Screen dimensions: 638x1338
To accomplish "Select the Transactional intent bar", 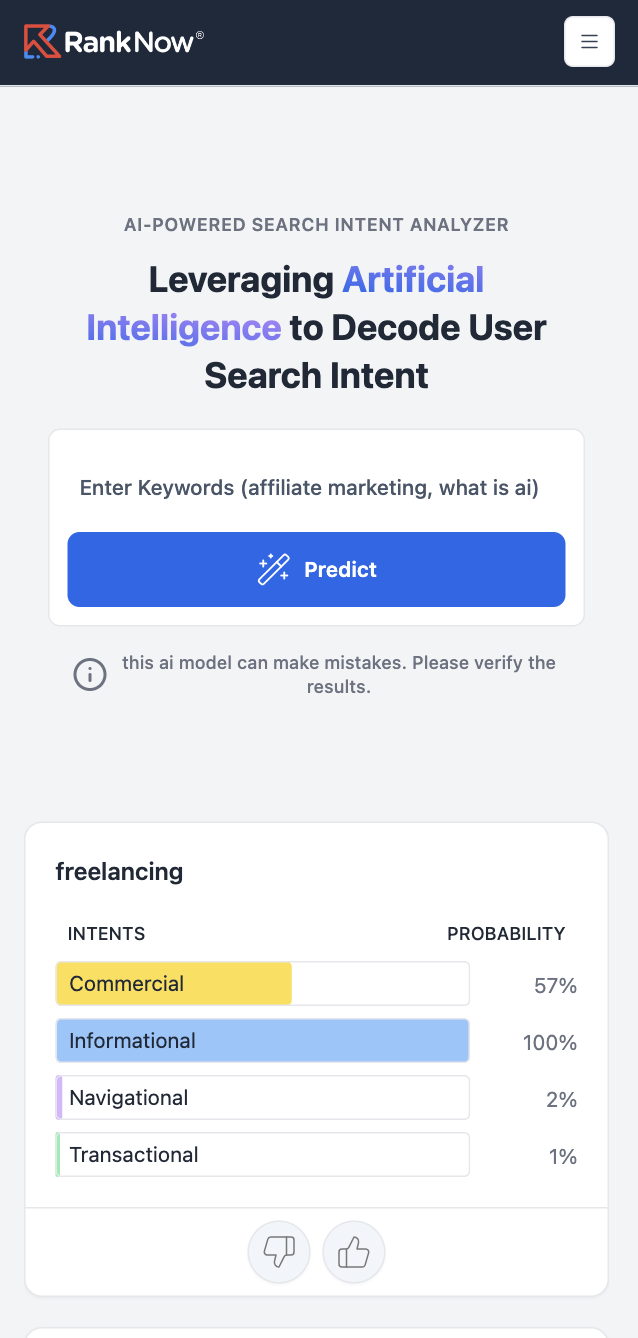I will [262, 1155].
